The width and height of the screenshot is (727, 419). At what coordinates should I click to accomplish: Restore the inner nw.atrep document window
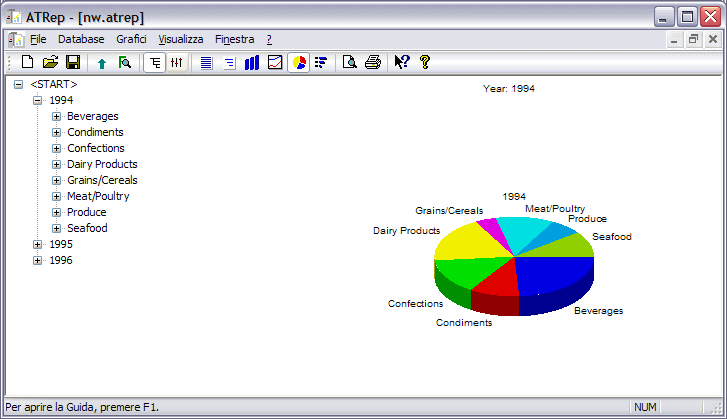(x=693, y=39)
